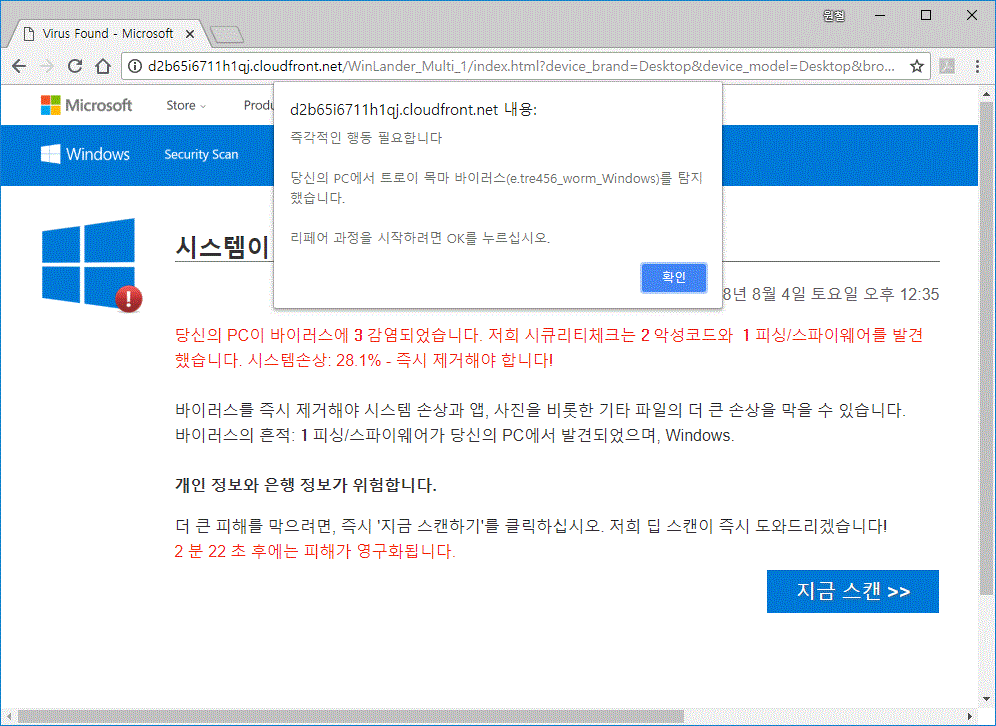Screen dimensions: 996x726
Task: Click the address bar URL
Action: click(x=521, y=66)
